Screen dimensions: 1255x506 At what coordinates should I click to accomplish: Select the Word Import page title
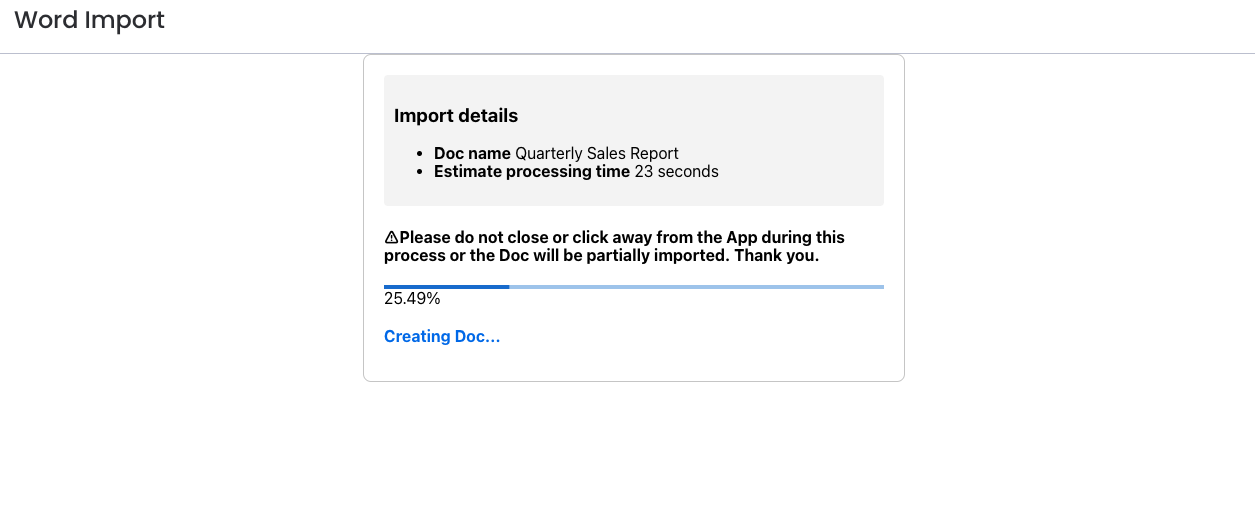tap(90, 20)
